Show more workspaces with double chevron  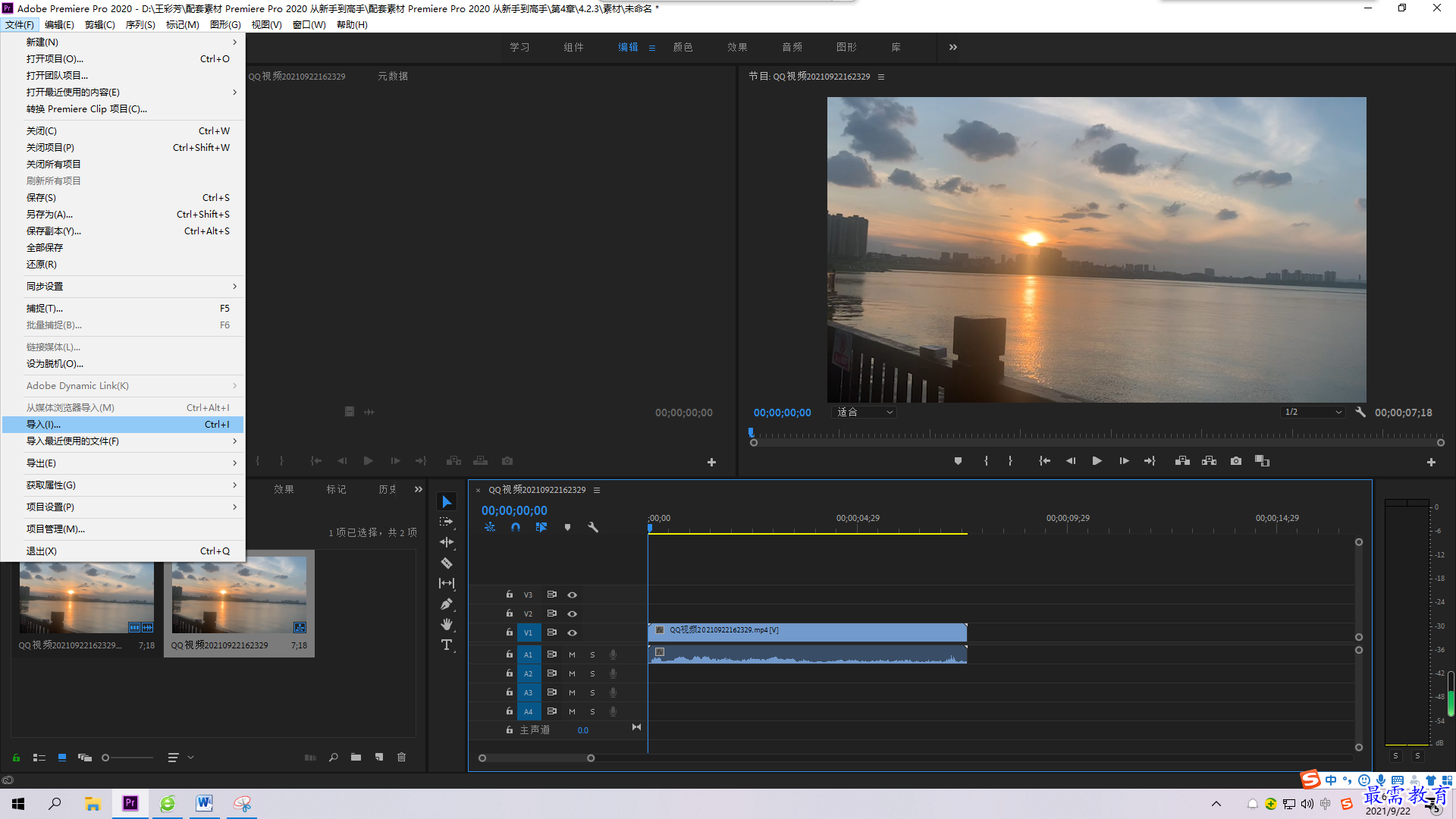[953, 47]
